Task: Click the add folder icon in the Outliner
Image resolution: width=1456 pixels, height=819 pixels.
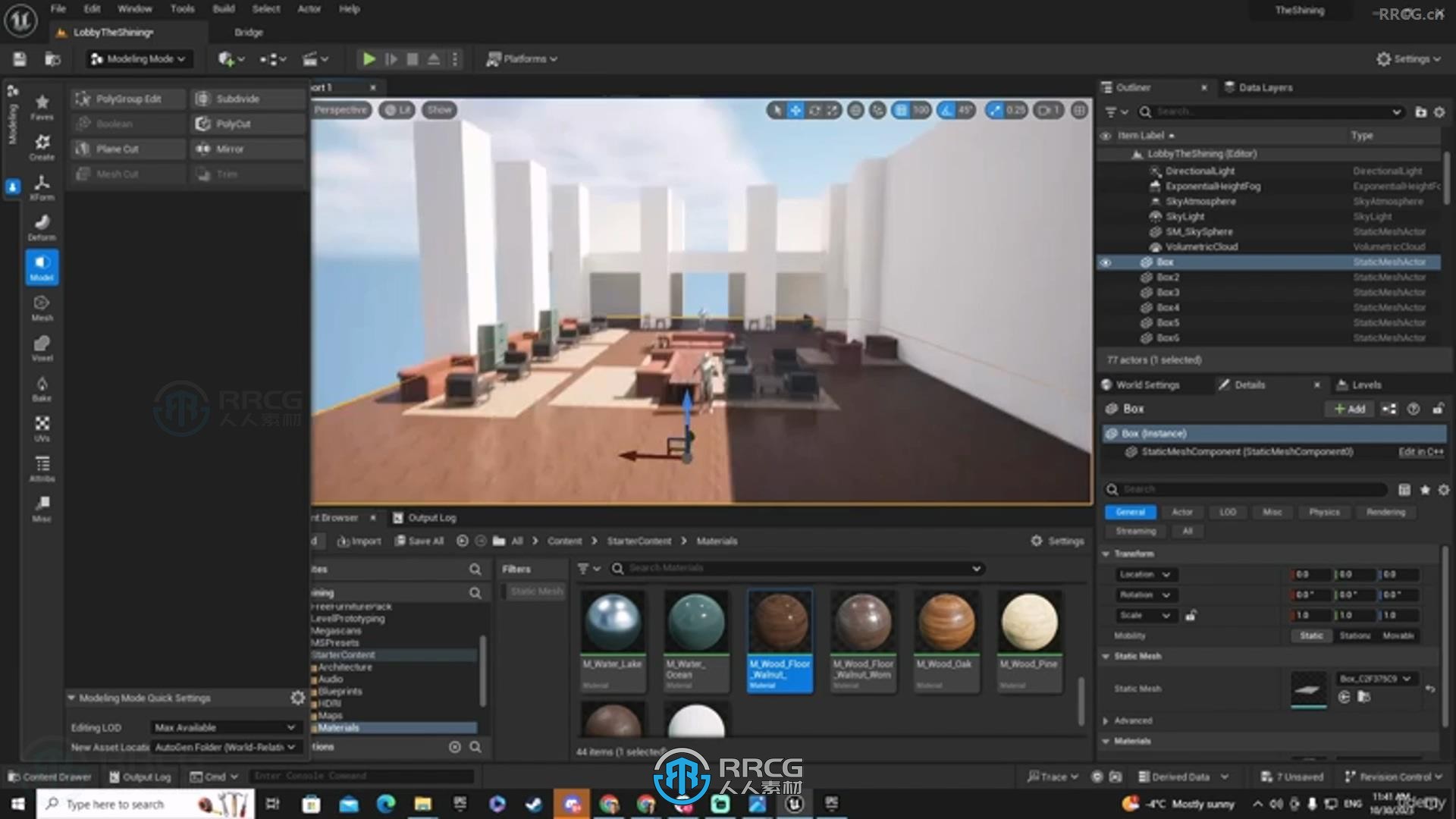Action: coord(1420,112)
